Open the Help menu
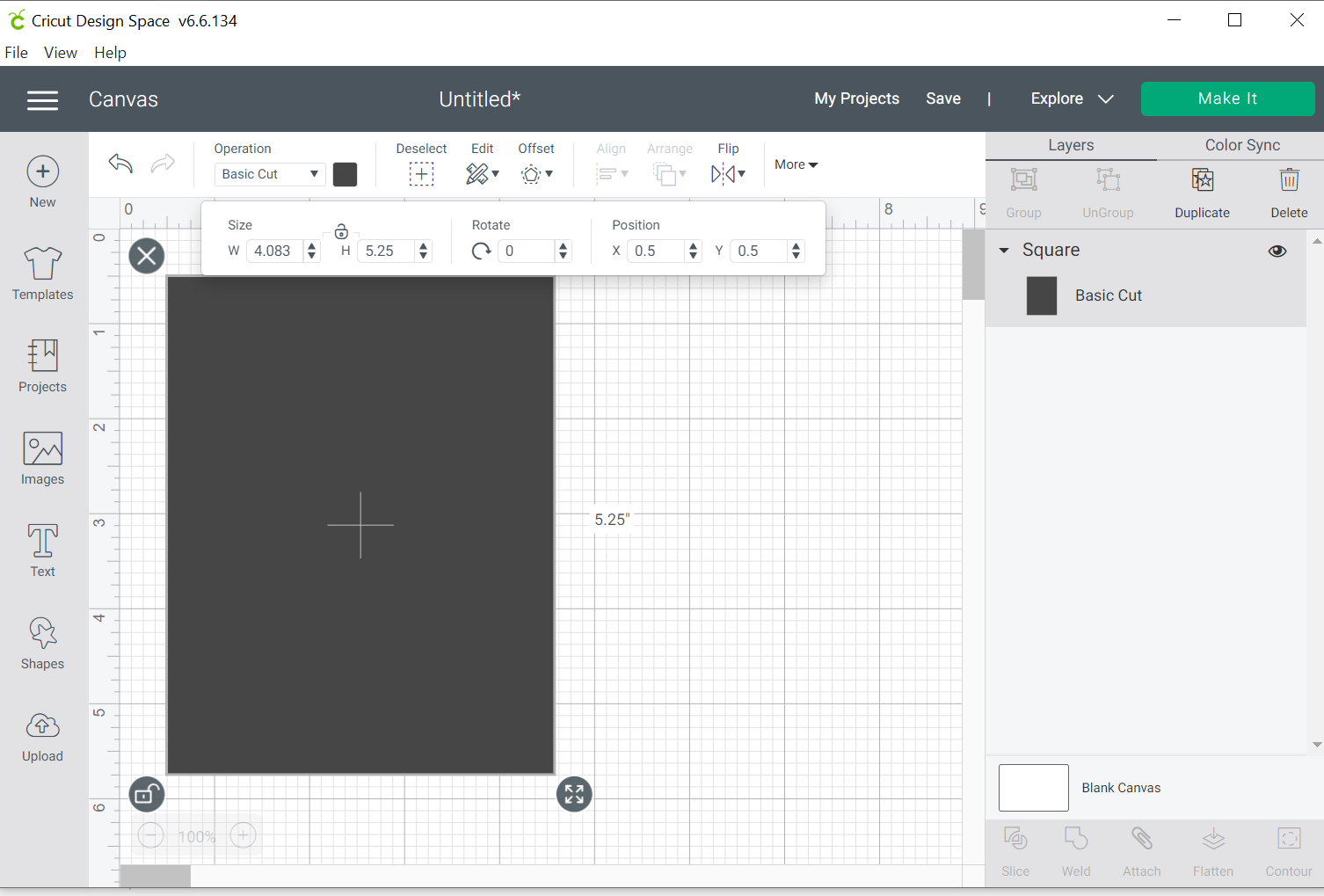Image resolution: width=1324 pixels, height=896 pixels. (111, 53)
